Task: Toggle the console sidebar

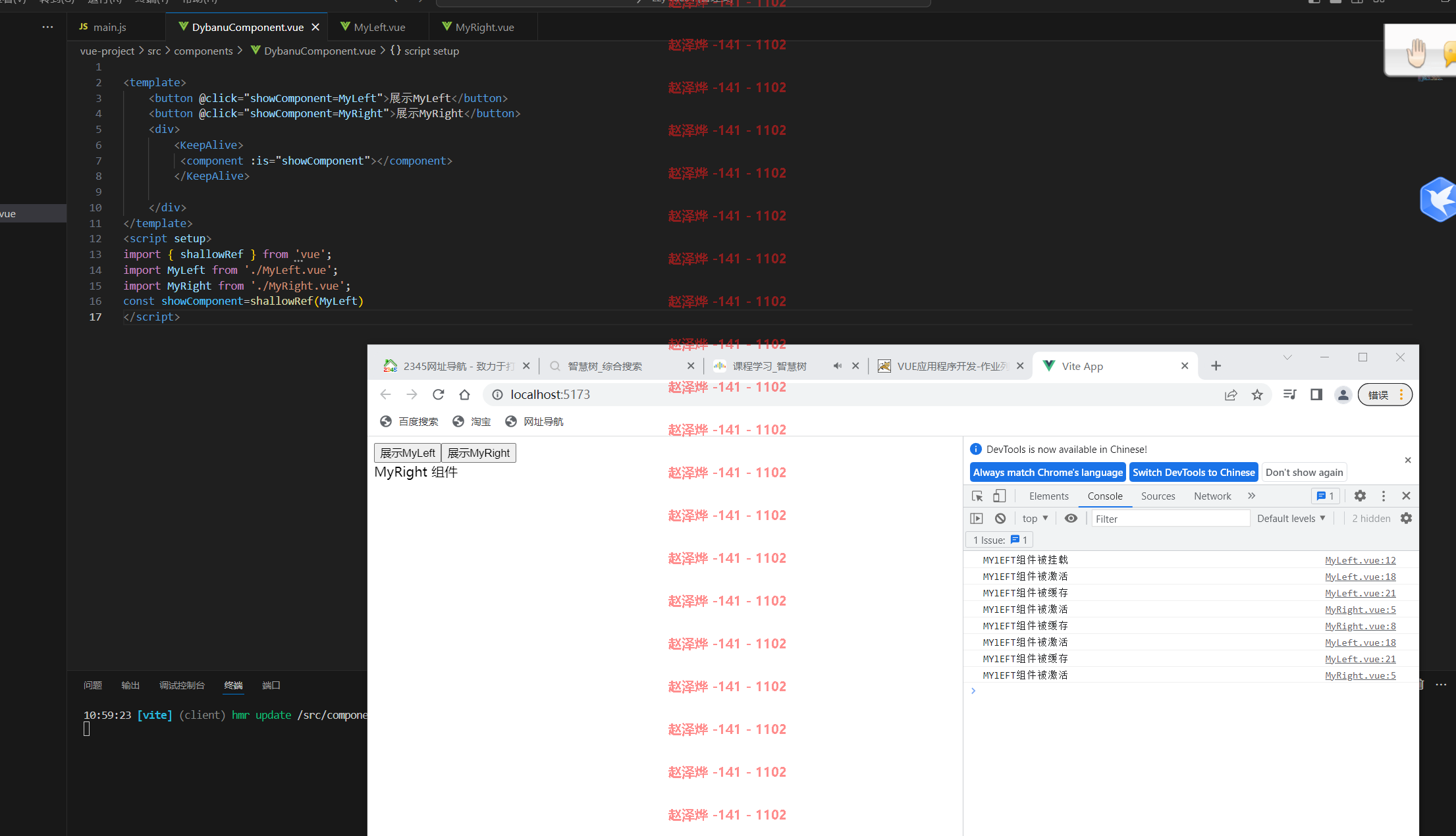Action: coord(977,518)
